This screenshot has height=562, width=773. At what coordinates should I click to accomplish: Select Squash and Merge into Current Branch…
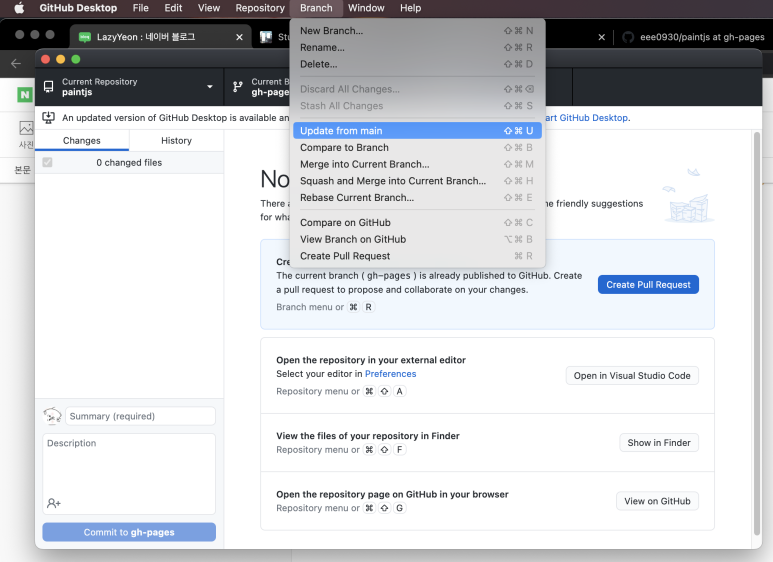[417, 181]
